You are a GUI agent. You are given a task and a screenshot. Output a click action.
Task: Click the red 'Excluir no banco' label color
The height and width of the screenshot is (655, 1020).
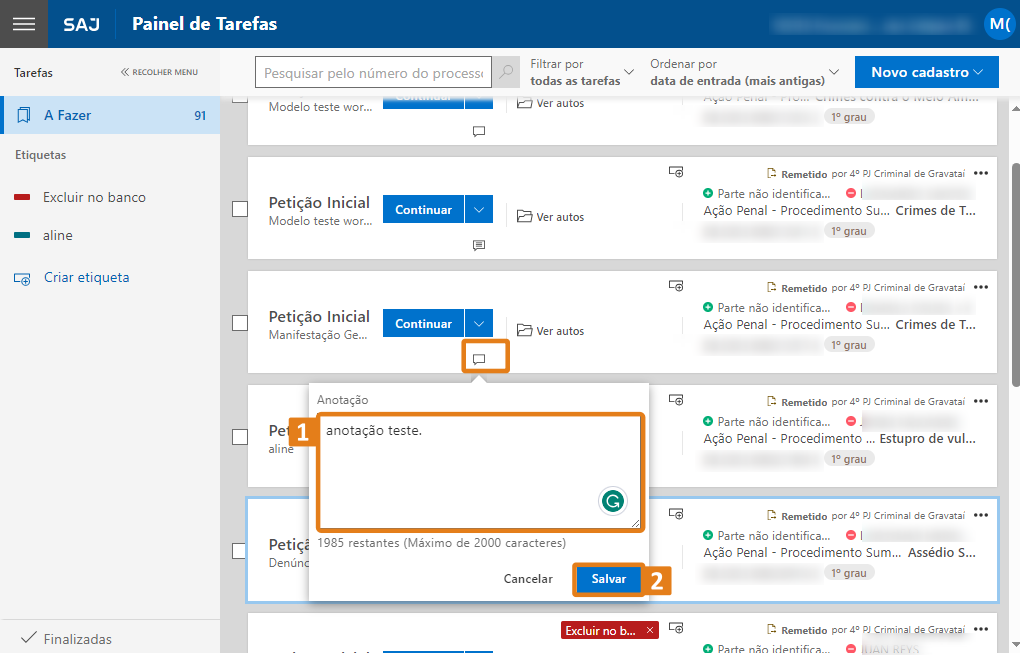[x=22, y=198]
